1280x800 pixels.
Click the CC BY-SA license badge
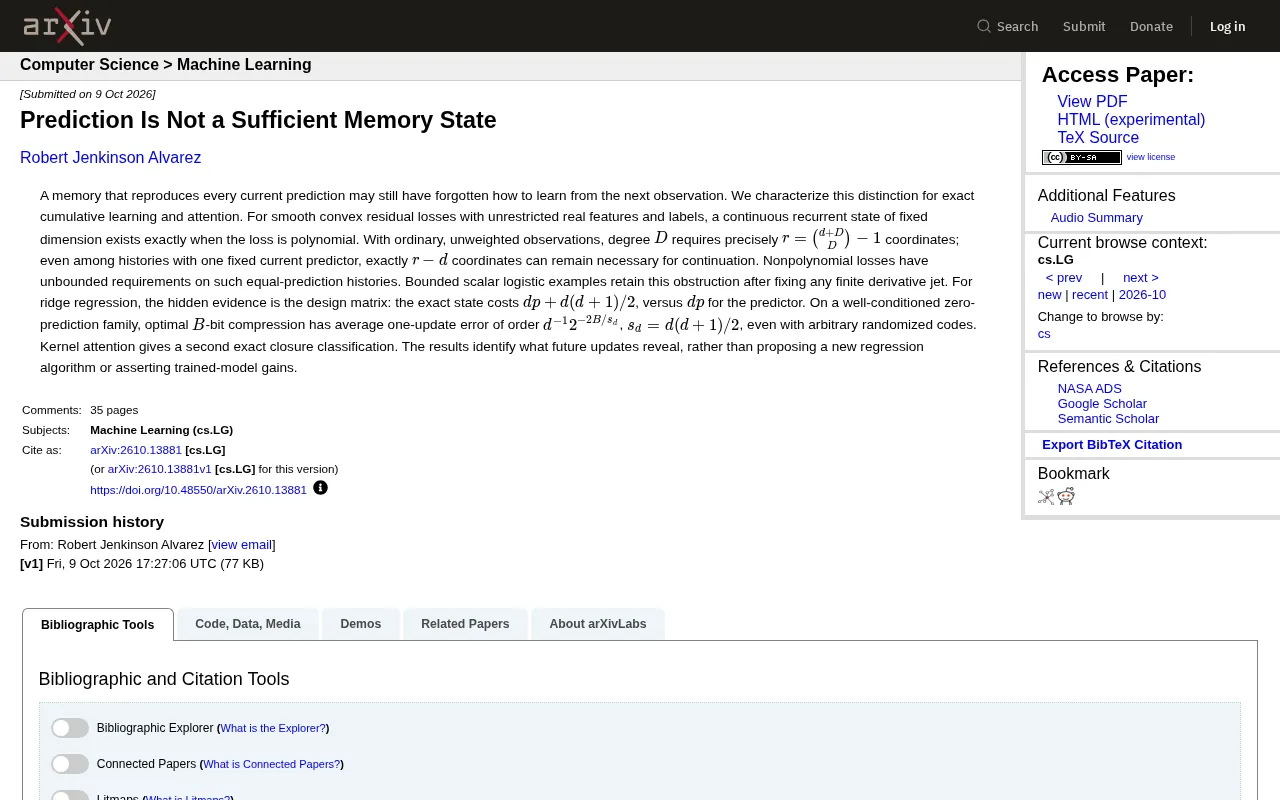point(1082,157)
